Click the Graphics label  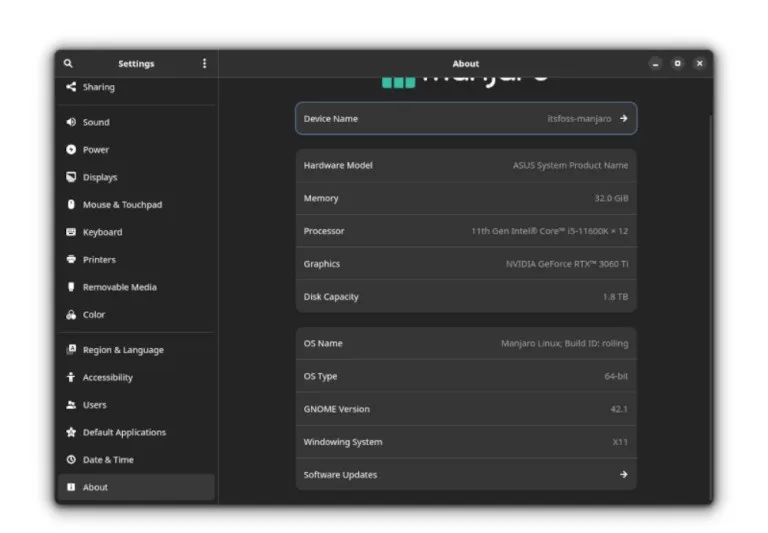(x=321, y=264)
